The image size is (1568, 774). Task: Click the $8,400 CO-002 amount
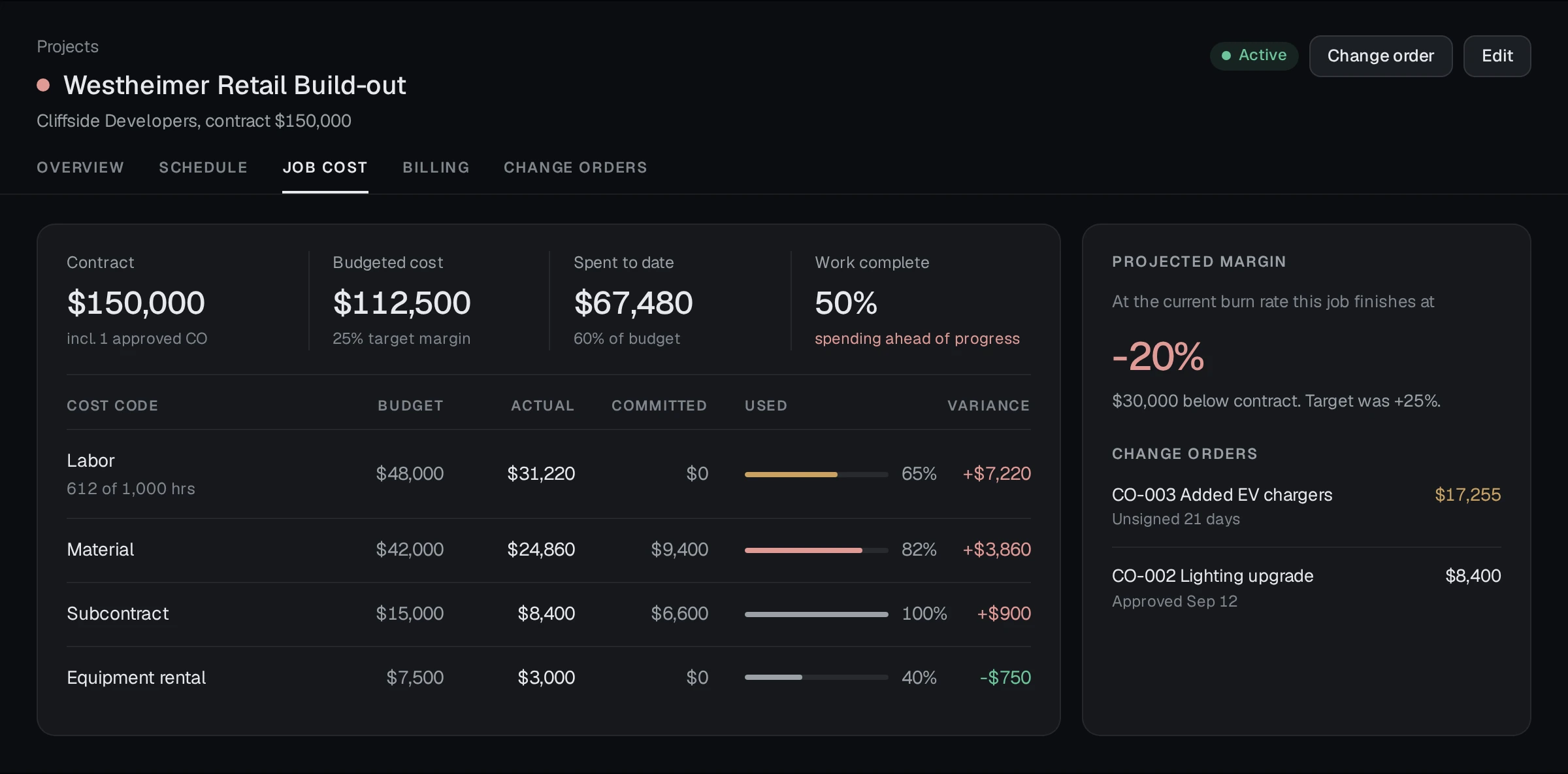[x=1473, y=576]
